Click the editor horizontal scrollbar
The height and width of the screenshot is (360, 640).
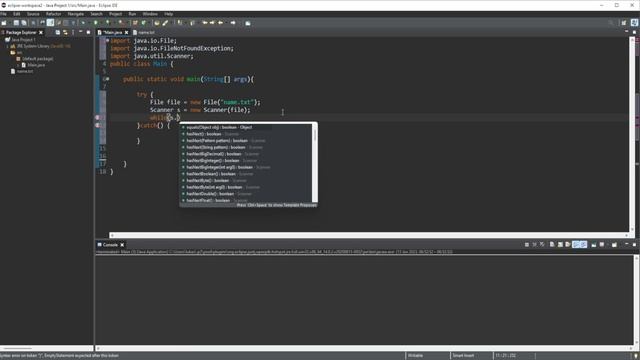tap(369, 235)
